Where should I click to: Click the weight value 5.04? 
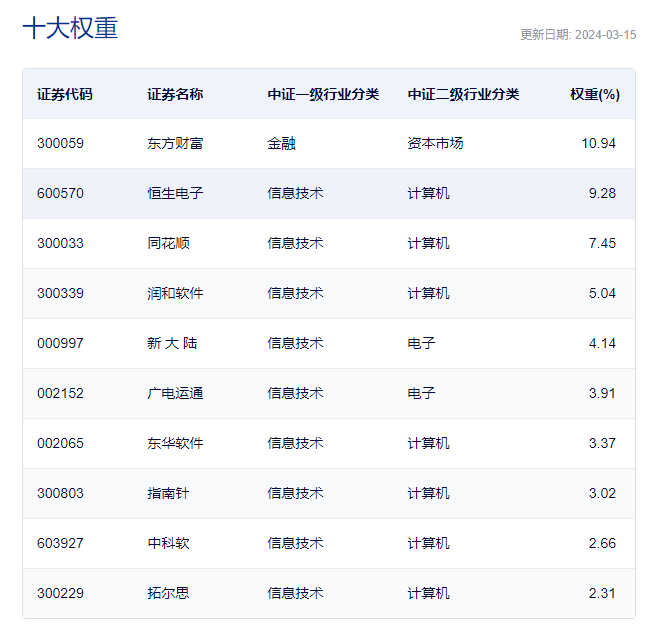pos(602,293)
